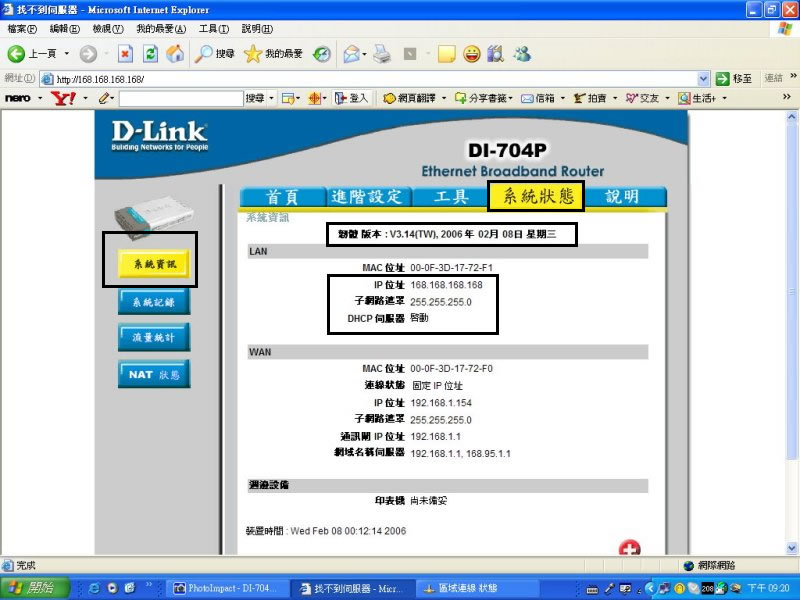Expand the 網頁翻譯 dropdown arrow
This screenshot has width=800, height=600.
444,98
